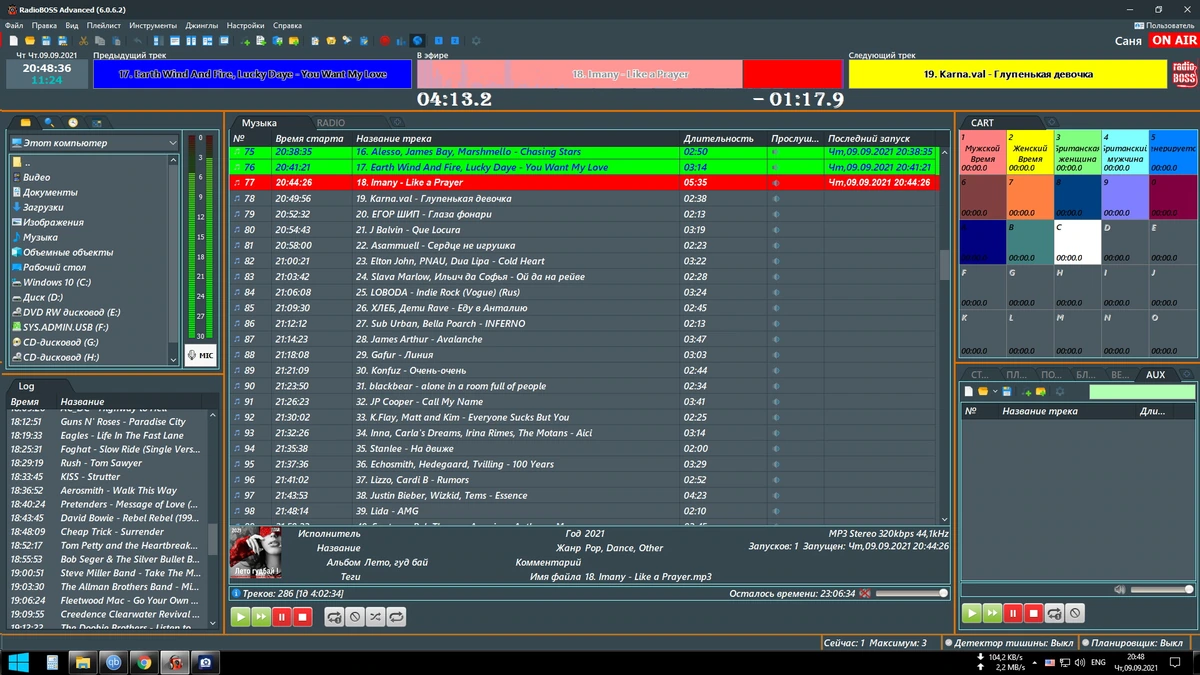Toggle the ON AIR indicator
The width and height of the screenshot is (1200, 675).
pyautogui.click(x=1173, y=41)
